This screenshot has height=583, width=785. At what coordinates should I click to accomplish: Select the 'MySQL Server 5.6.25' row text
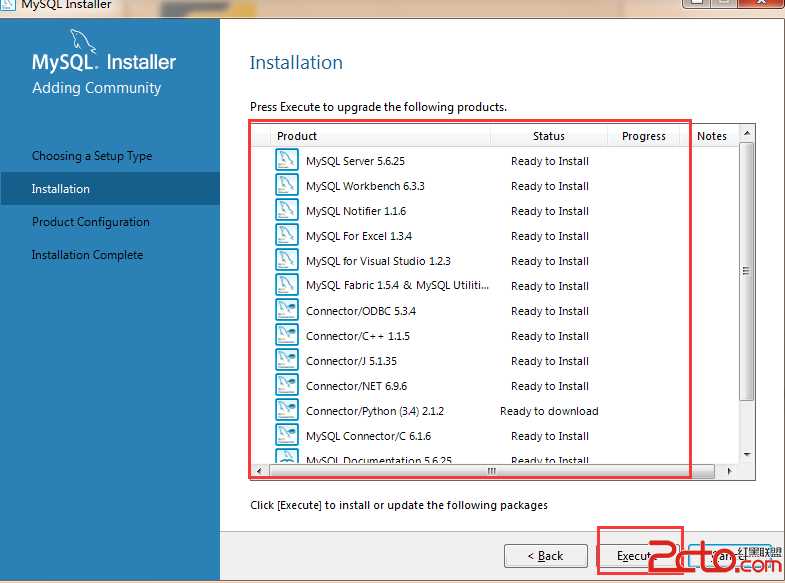point(355,161)
